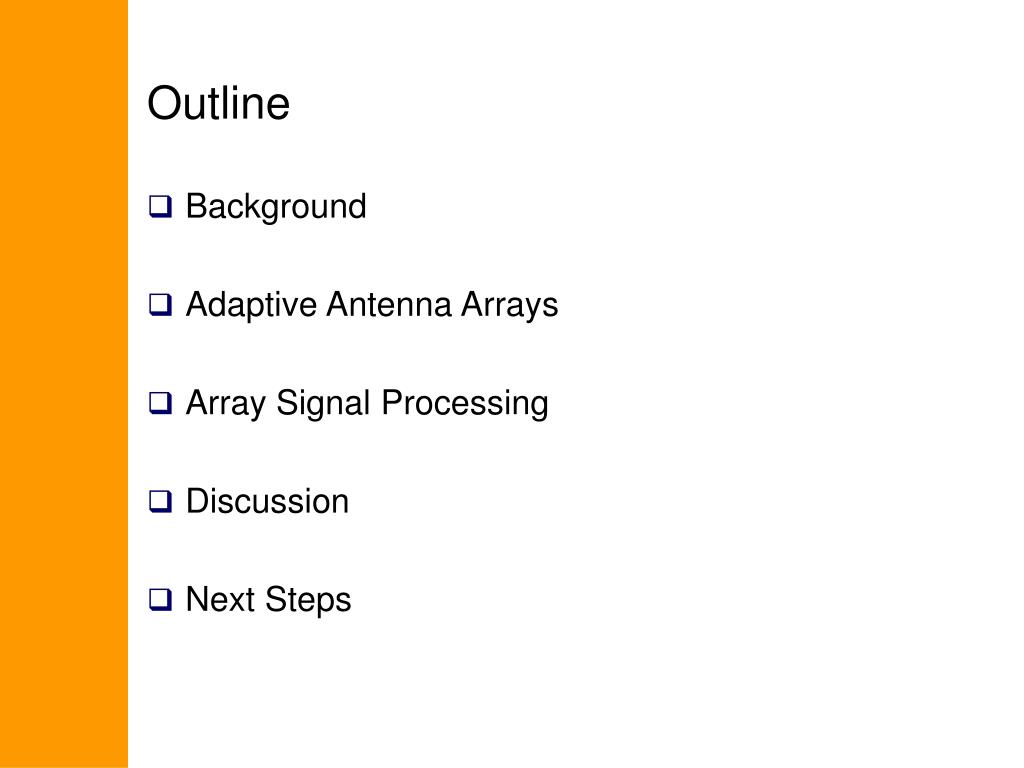The image size is (1024, 768).
Task: Select the Array Signal Processing line
Action: pos(349,404)
